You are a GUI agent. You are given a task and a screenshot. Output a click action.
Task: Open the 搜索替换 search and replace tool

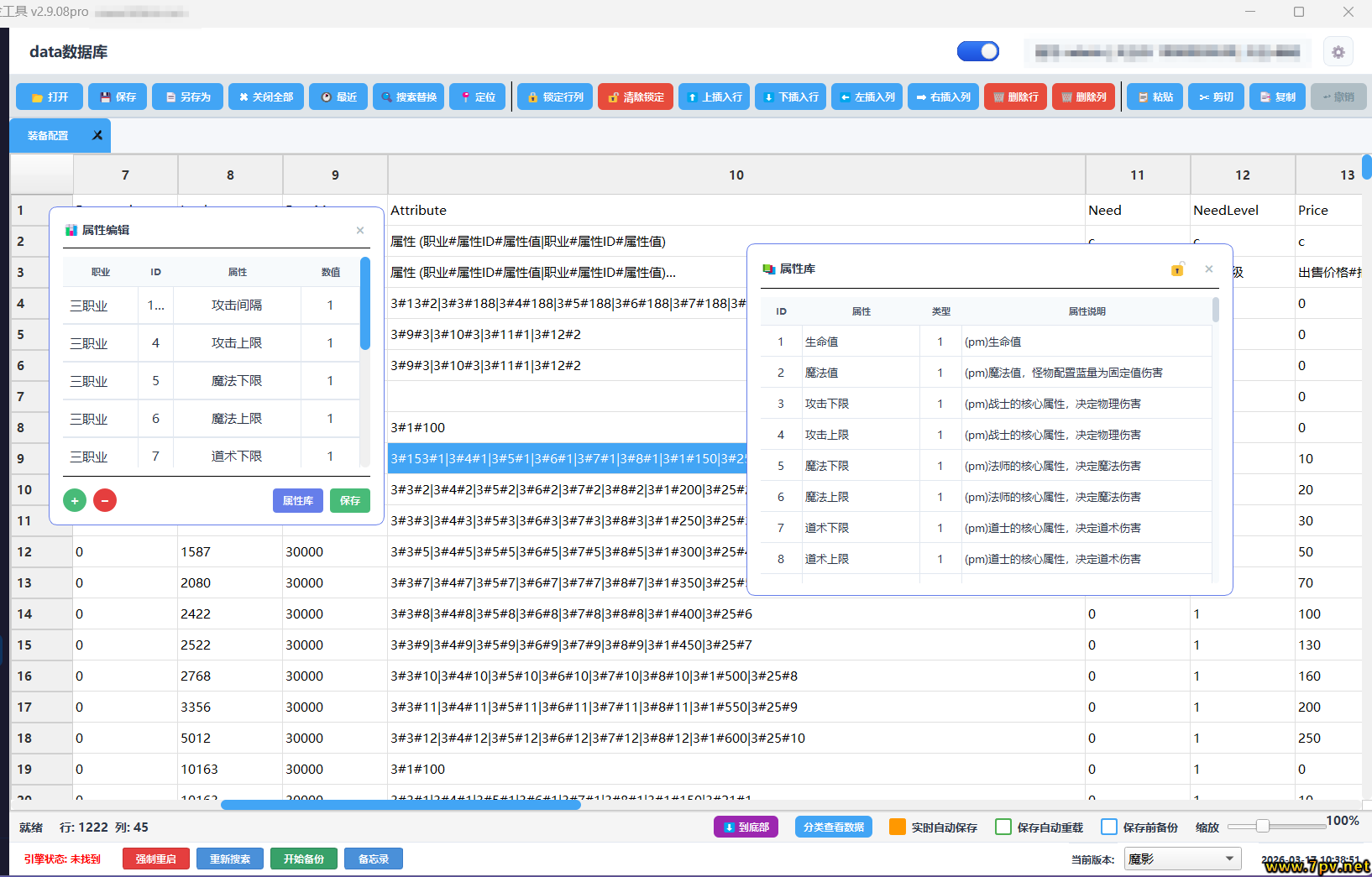(408, 97)
